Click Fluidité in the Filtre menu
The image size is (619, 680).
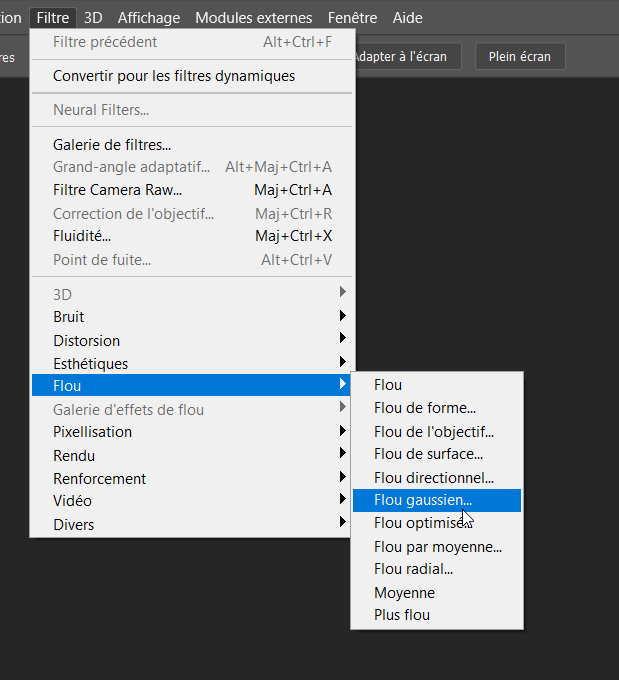click(82, 236)
